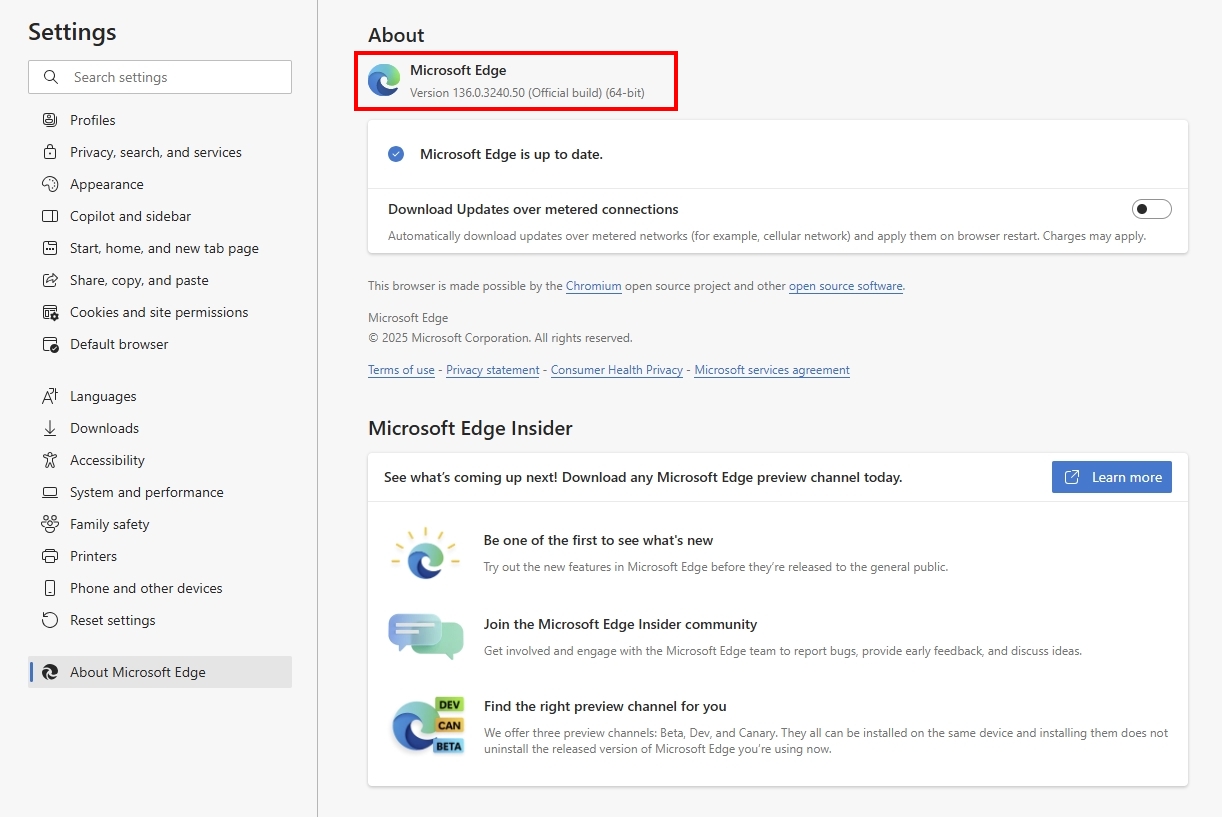1222x817 pixels.
Task: Click the Start, home, and new tab icon
Action: (x=50, y=248)
